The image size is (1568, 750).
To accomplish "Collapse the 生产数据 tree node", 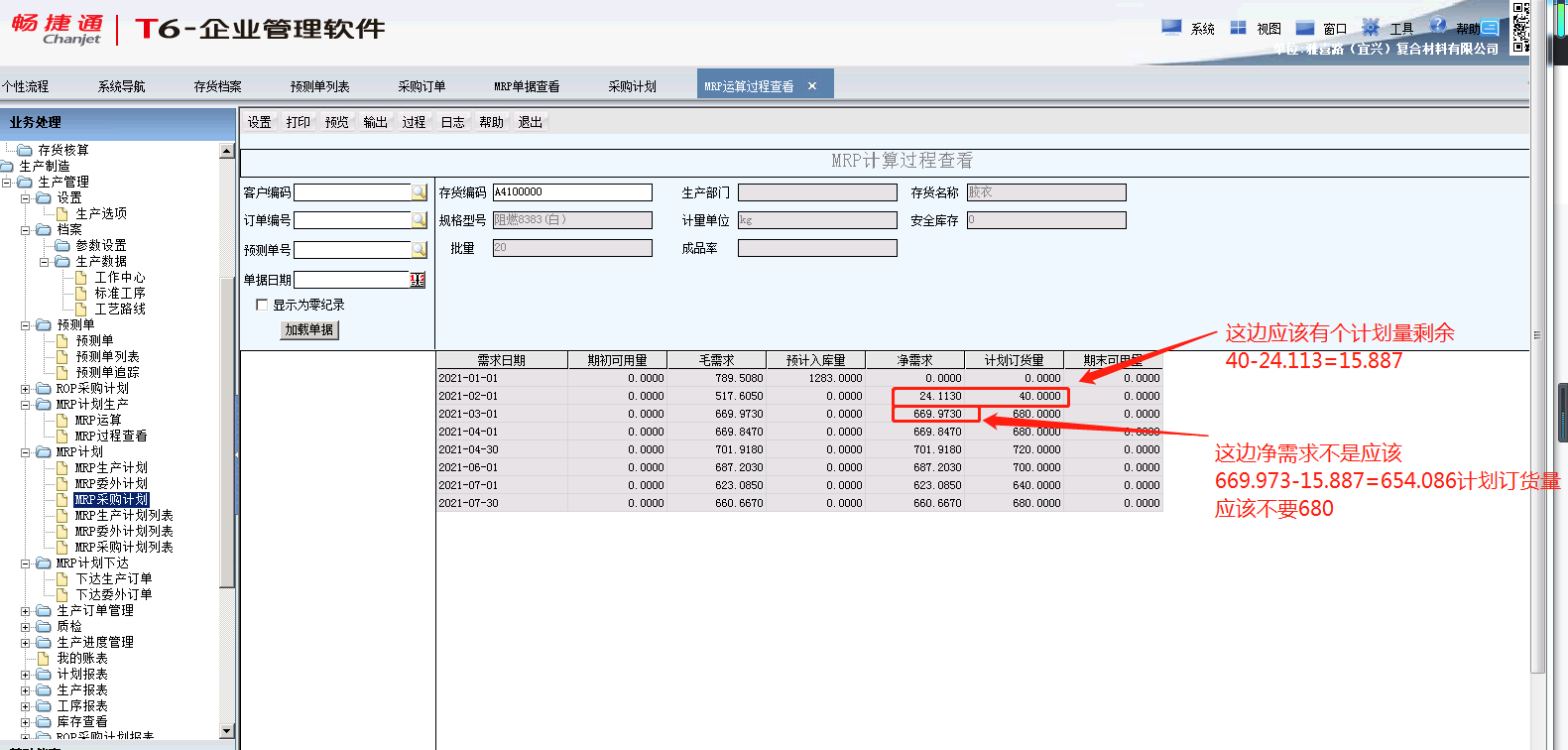I will pyautogui.click(x=45, y=262).
